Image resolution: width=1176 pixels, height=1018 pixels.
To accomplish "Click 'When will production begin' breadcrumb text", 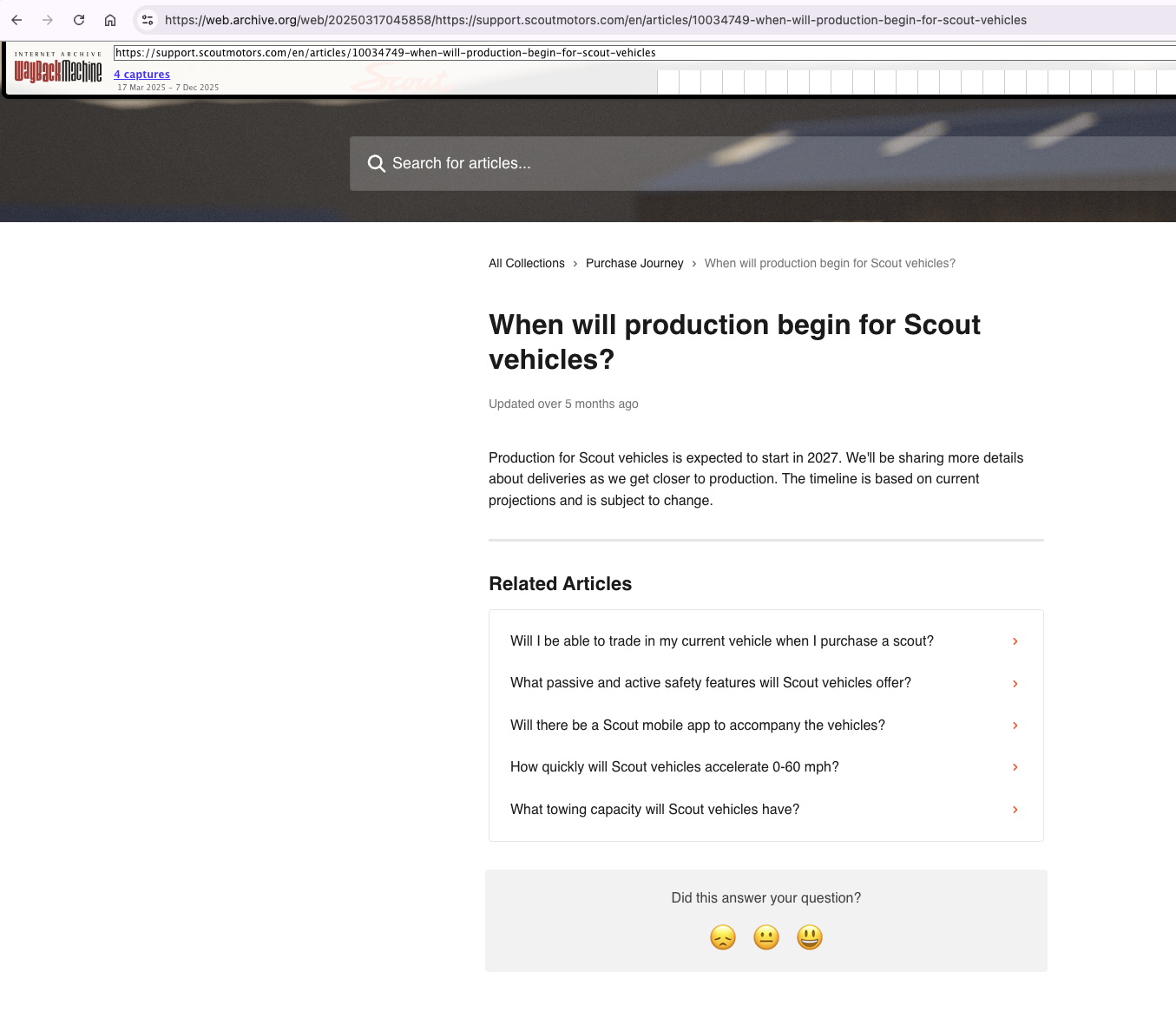I will (830, 263).
